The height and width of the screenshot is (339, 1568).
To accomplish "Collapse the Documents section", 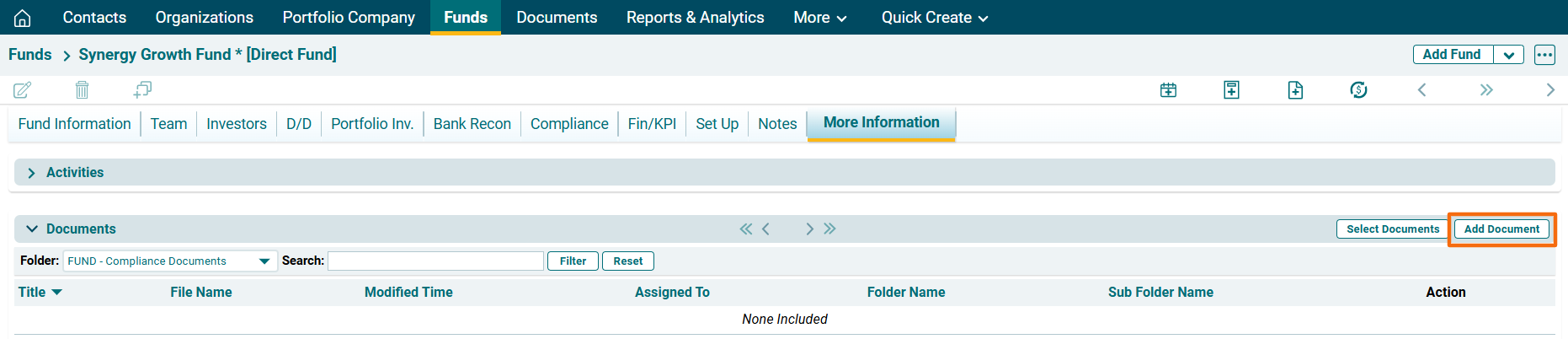I will [32, 229].
